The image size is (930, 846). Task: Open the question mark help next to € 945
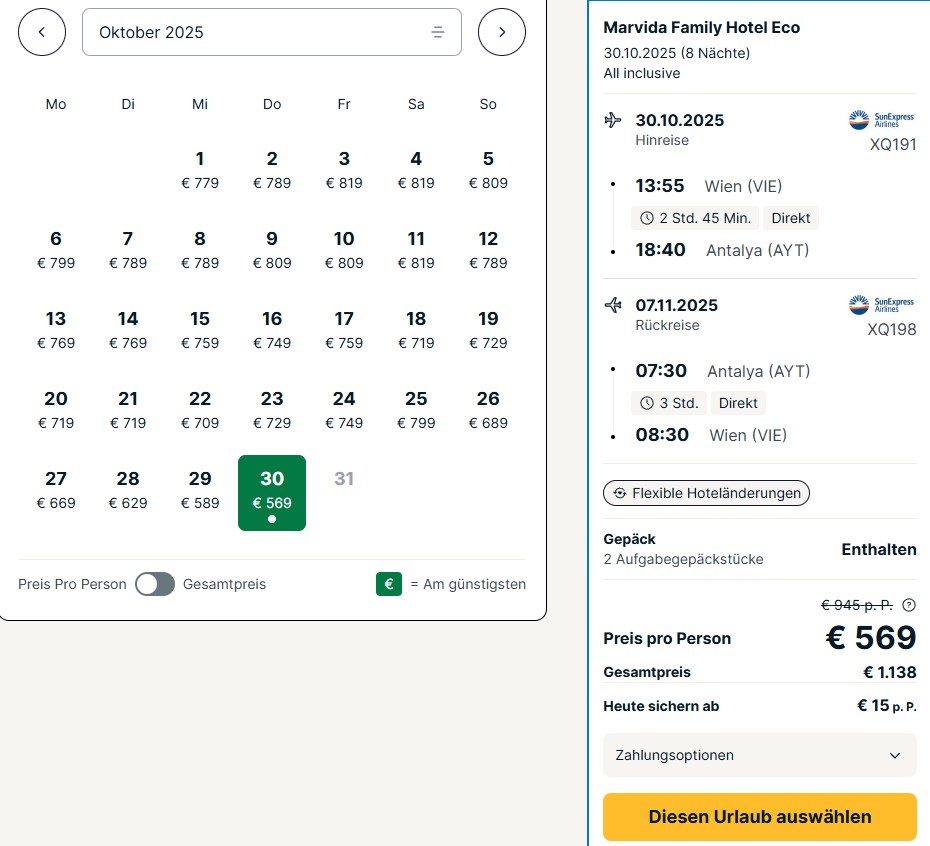(x=909, y=605)
